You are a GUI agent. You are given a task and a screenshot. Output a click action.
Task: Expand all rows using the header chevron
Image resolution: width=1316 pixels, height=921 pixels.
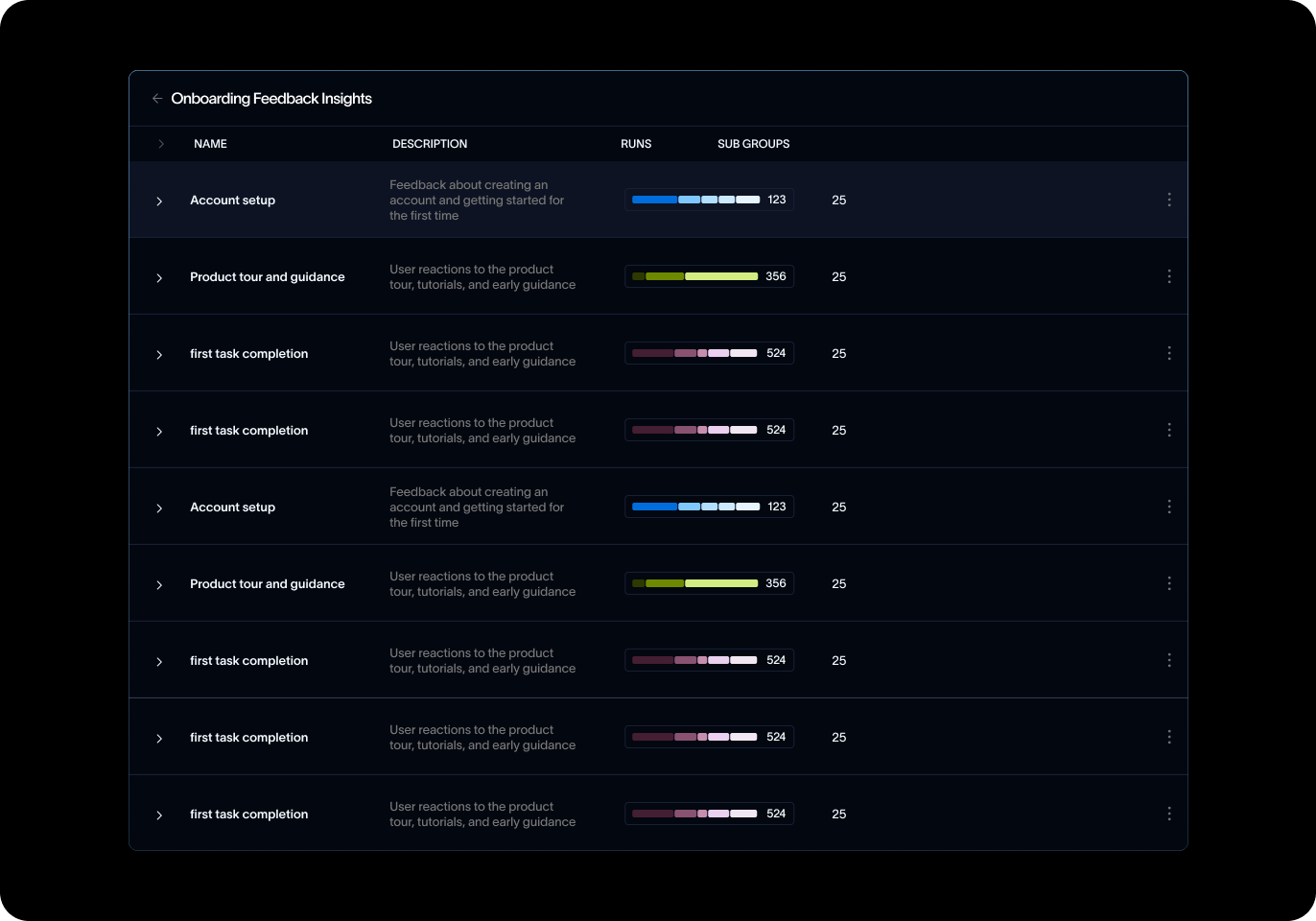[x=160, y=144]
